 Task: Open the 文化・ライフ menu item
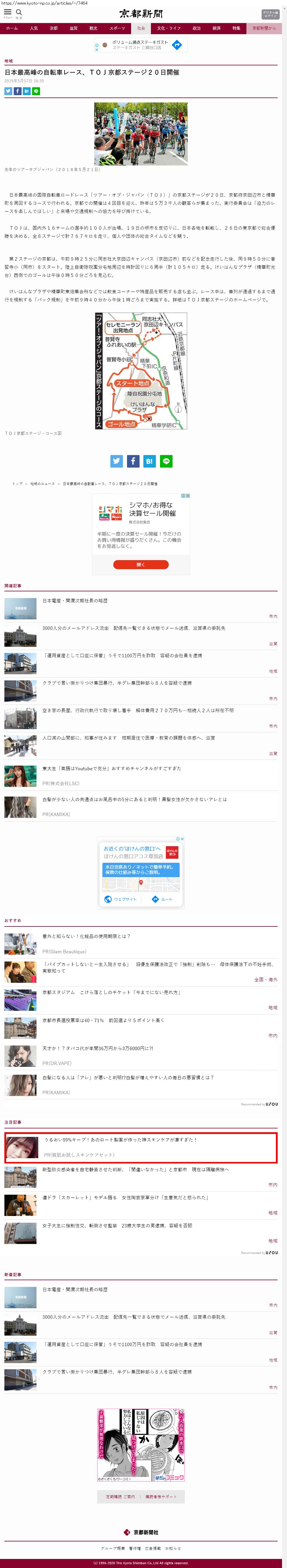(x=169, y=28)
